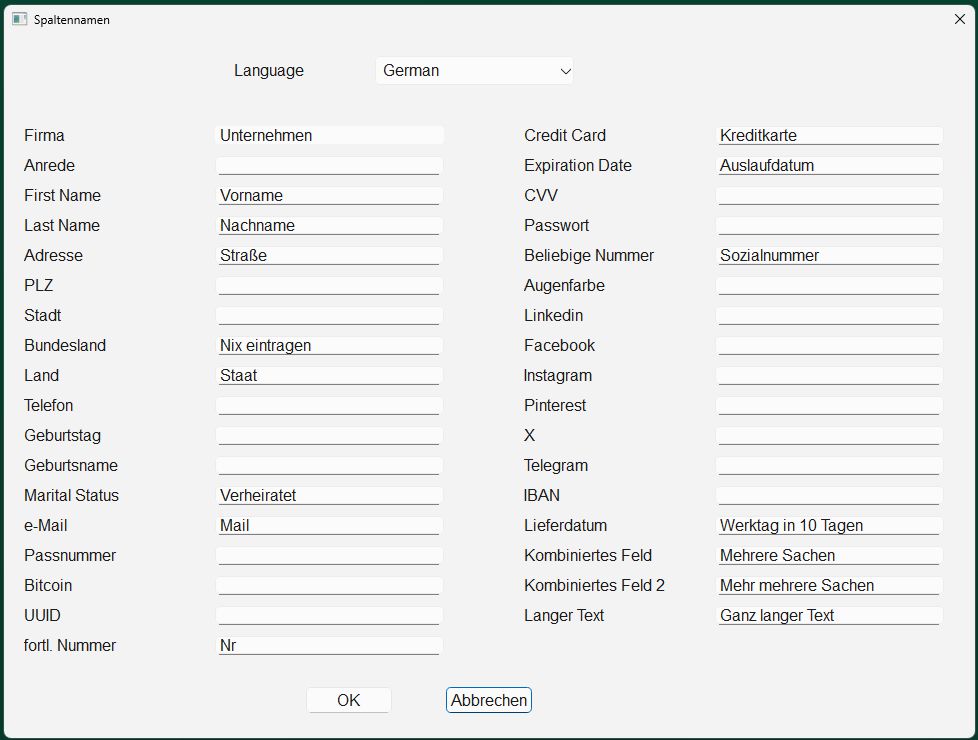Click the empty Anrede input field
The height and width of the screenshot is (740, 978).
click(x=329, y=165)
